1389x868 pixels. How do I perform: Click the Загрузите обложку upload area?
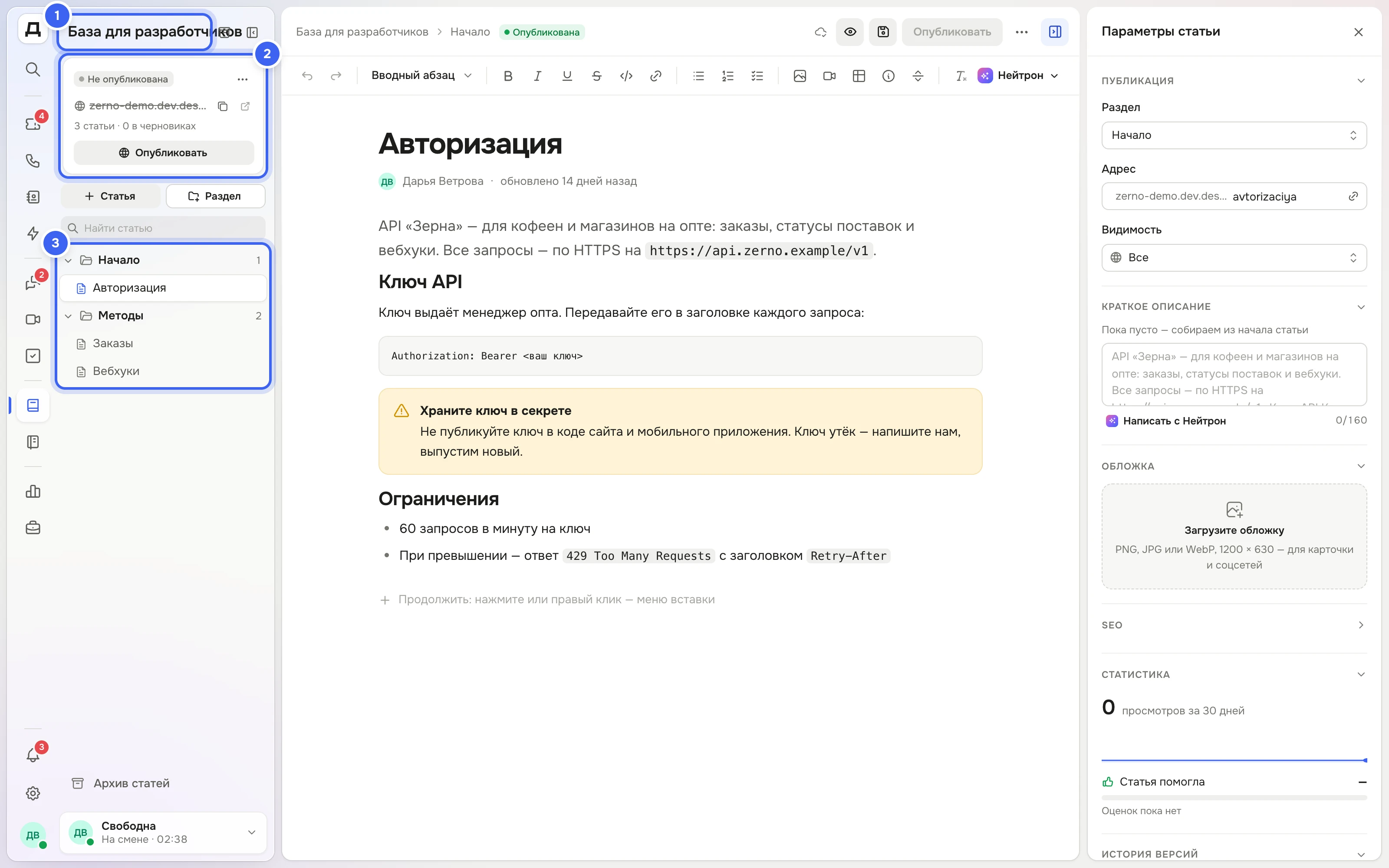1234,537
